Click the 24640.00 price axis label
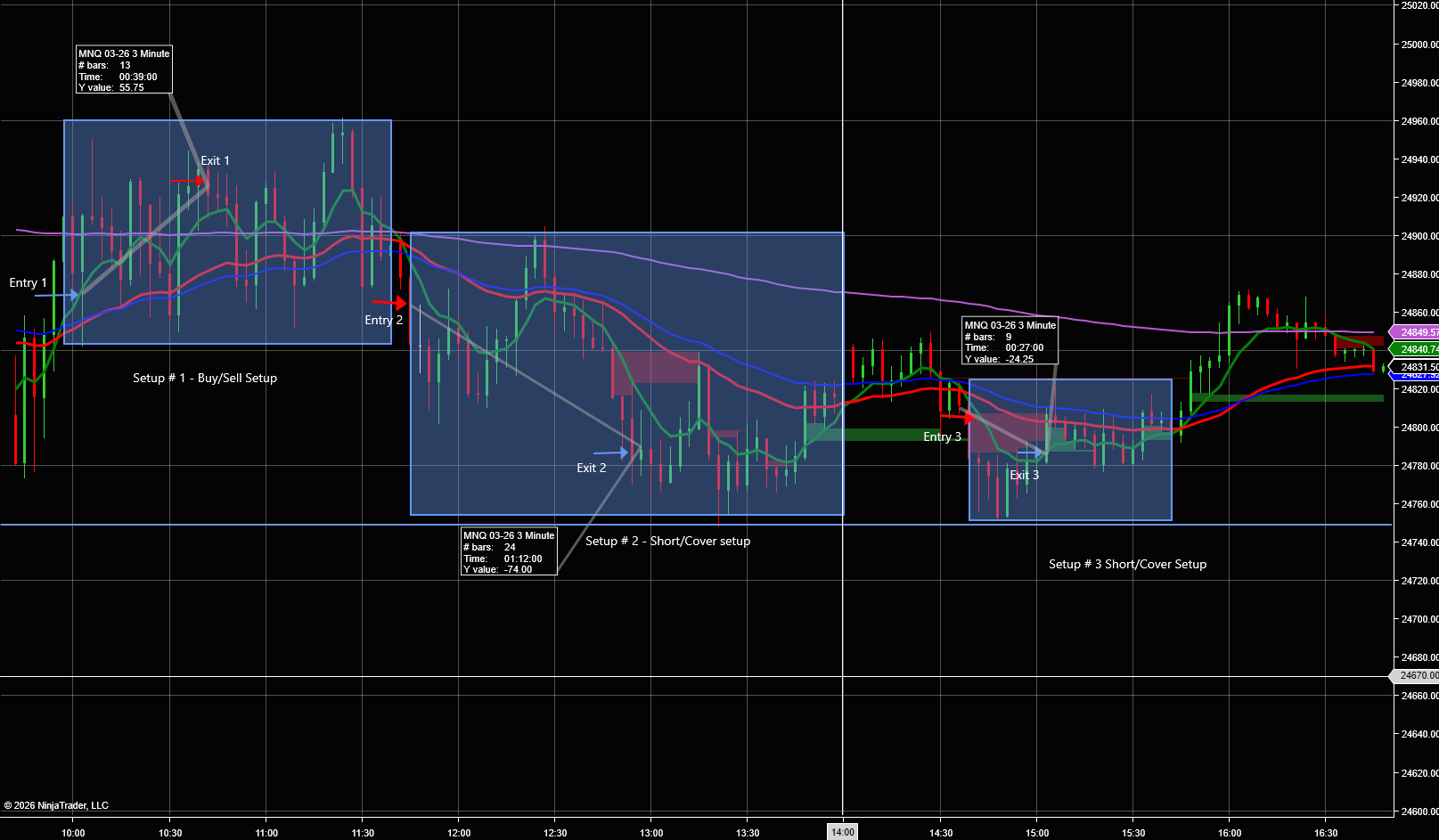This screenshot has width=1439, height=840. (1419, 734)
